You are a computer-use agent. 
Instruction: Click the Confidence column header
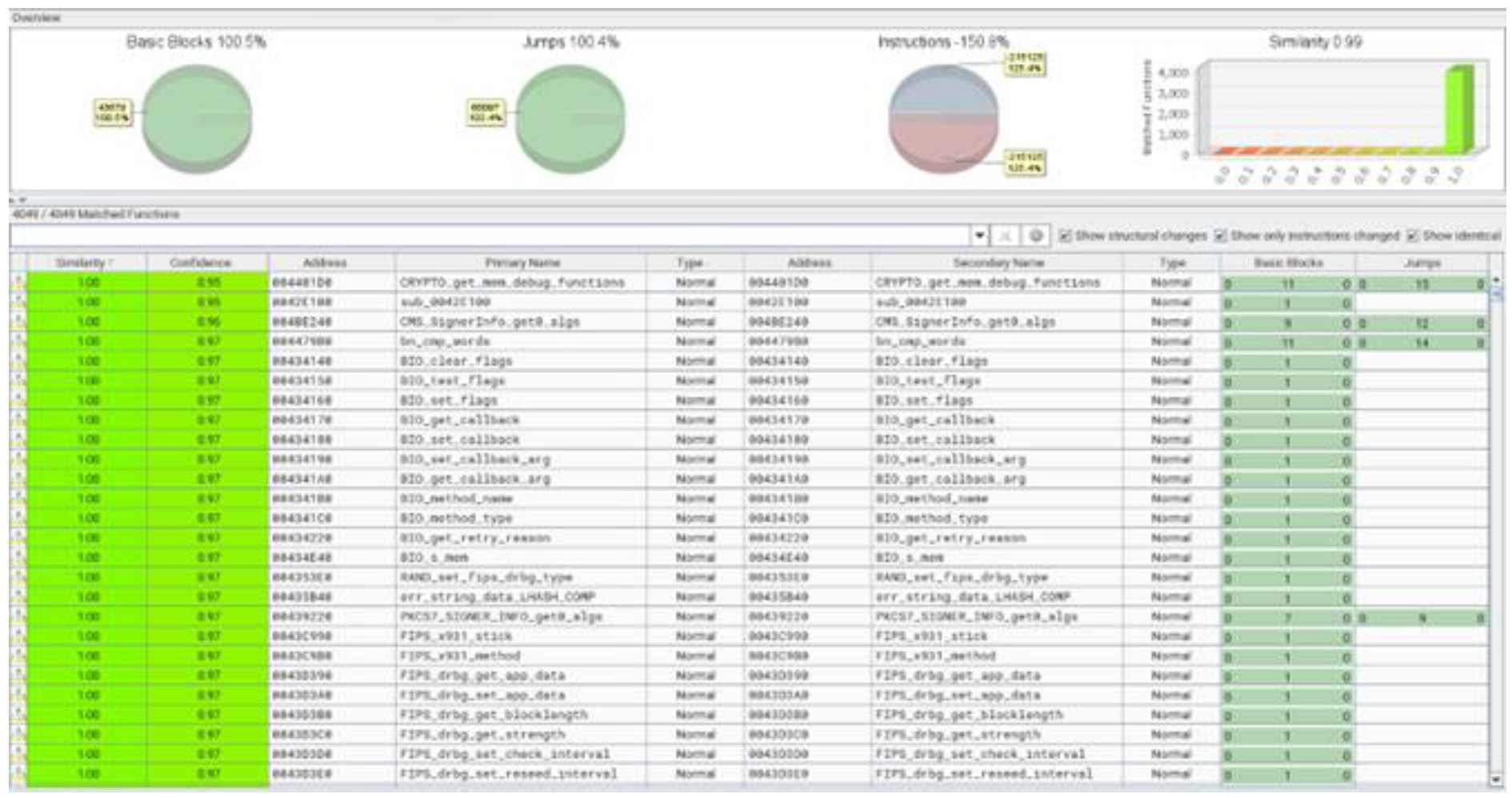[200, 263]
